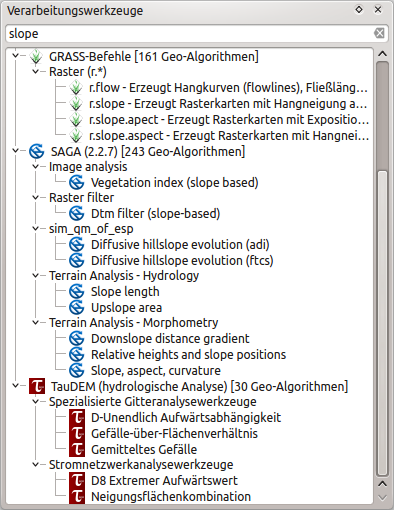Select 'Slope length' algorithm text

point(125,292)
